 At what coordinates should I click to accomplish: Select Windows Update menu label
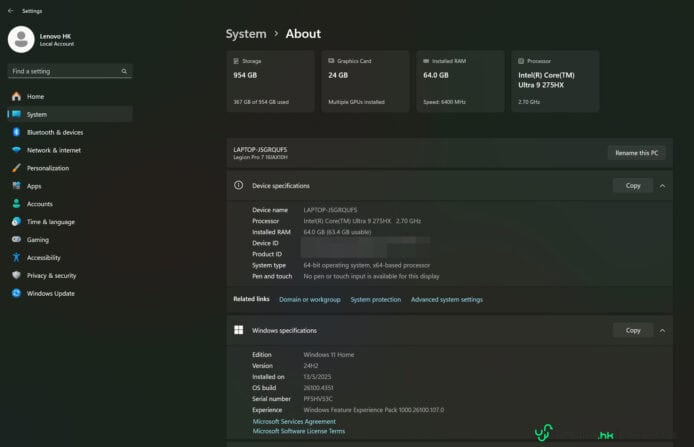[x=50, y=293]
